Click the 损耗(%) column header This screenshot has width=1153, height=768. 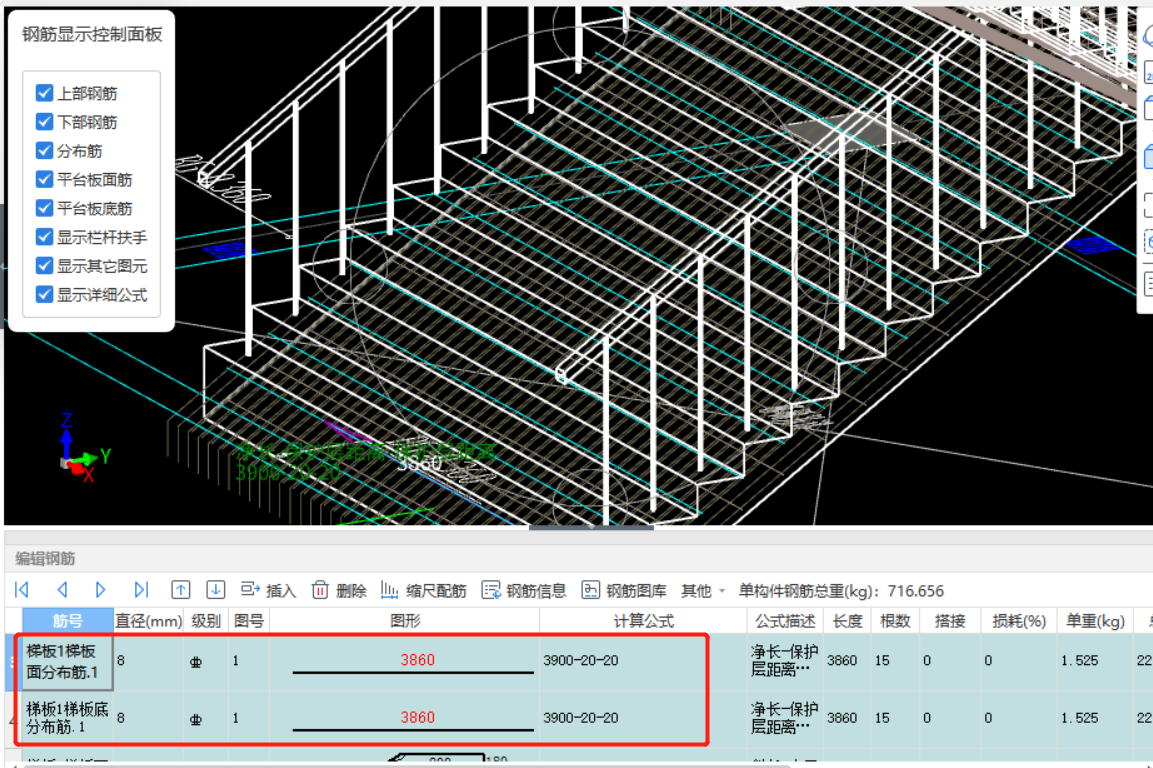click(1018, 621)
